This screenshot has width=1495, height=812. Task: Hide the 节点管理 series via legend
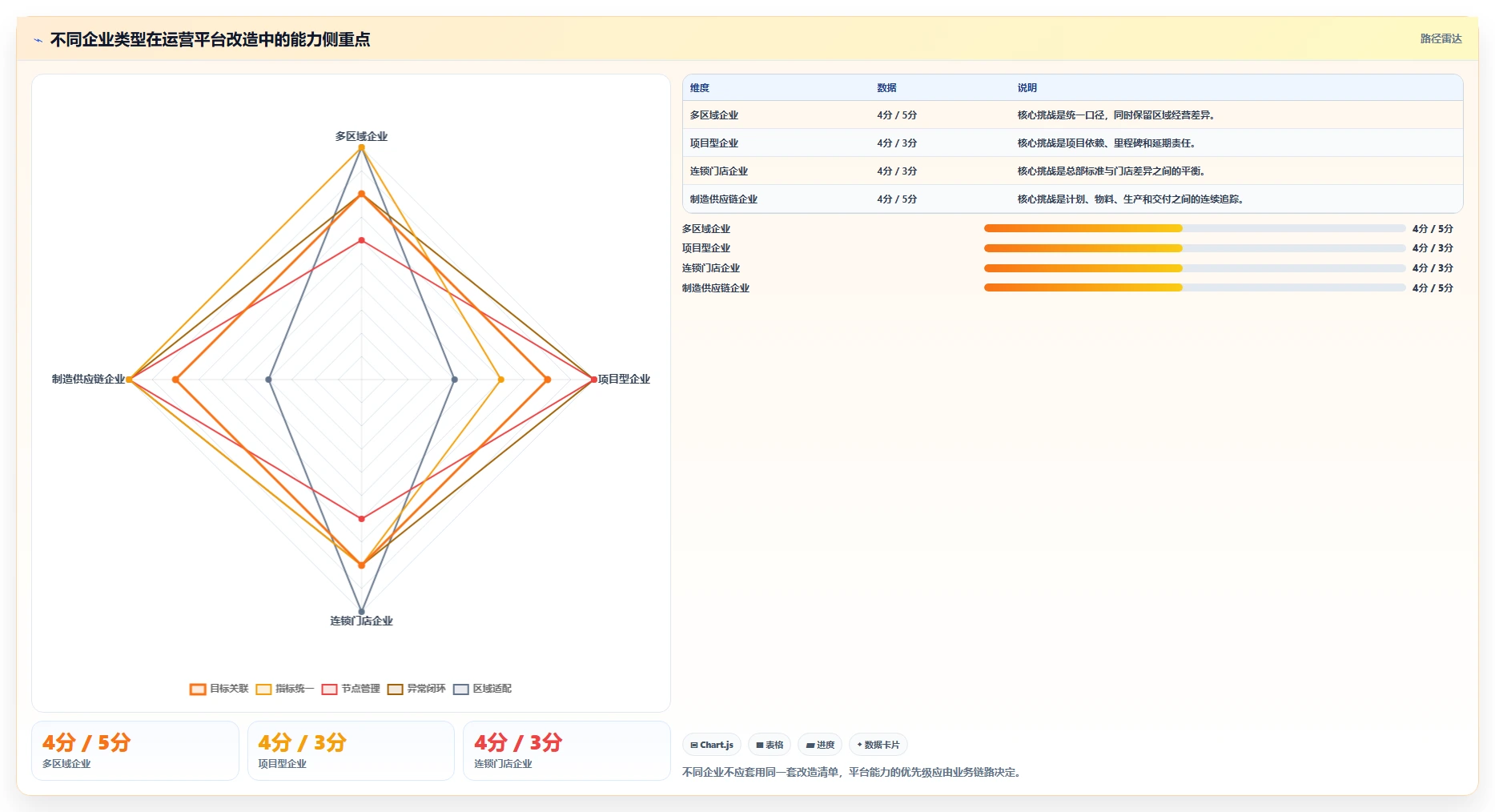coord(351,689)
